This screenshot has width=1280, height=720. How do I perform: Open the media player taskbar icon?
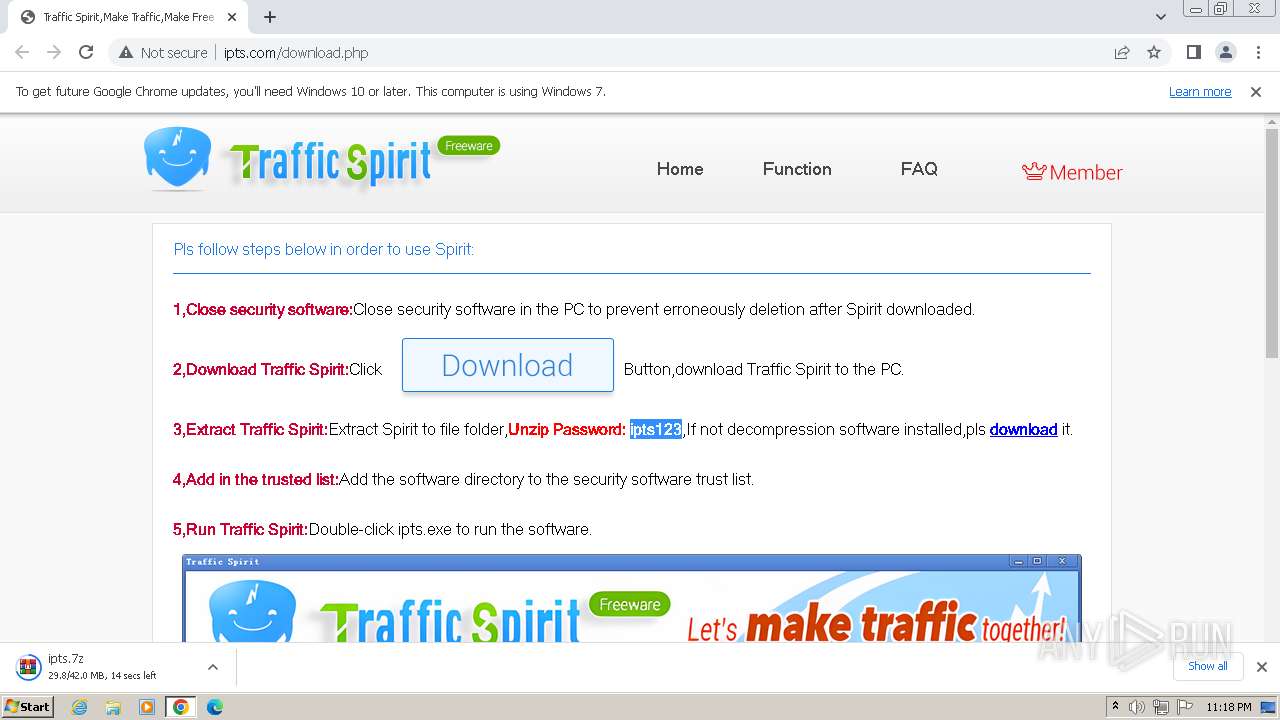tap(147, 707)
